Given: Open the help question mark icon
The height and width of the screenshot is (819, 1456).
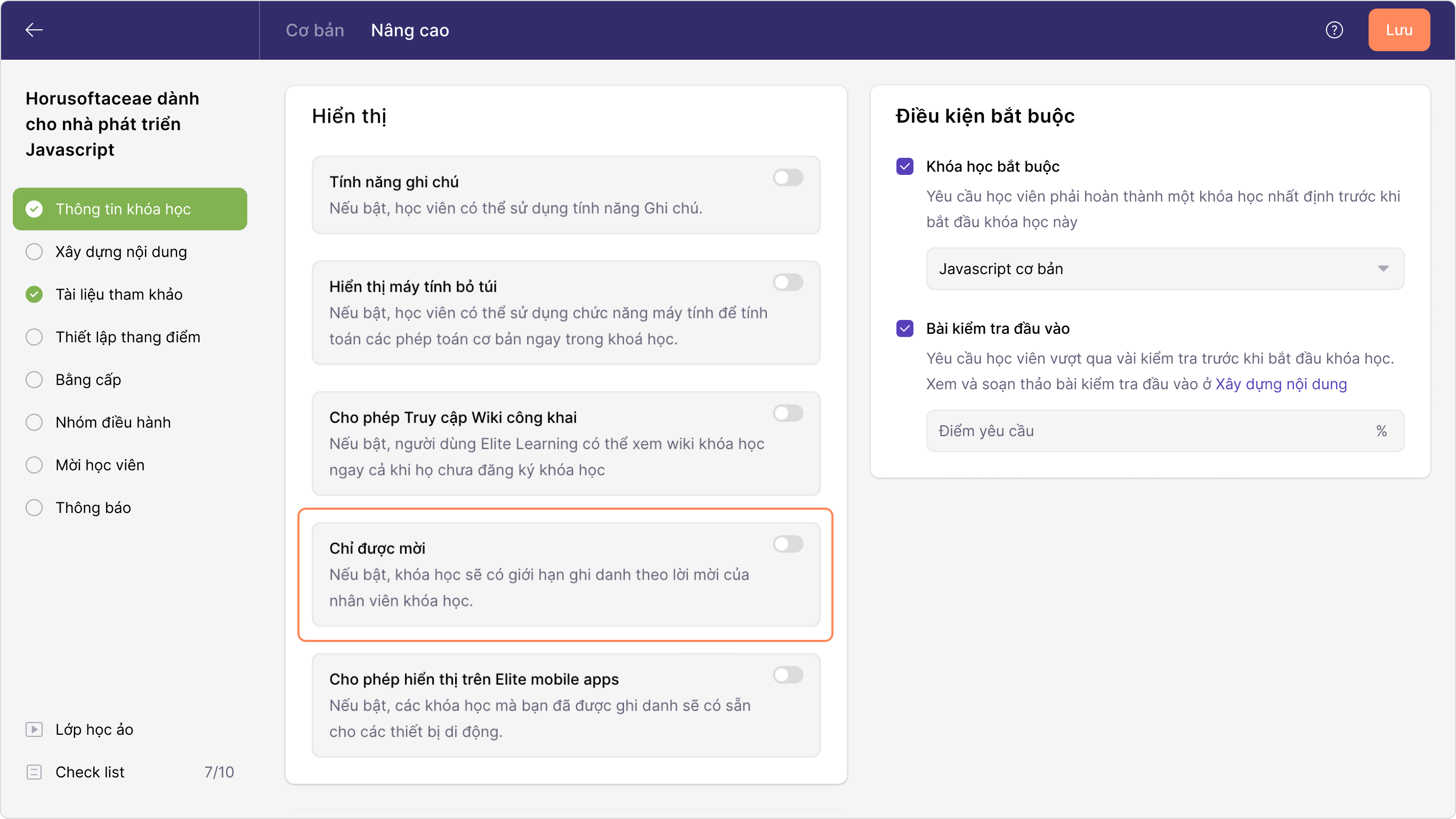Looking at the screenshot, I should click(1334, 30).
